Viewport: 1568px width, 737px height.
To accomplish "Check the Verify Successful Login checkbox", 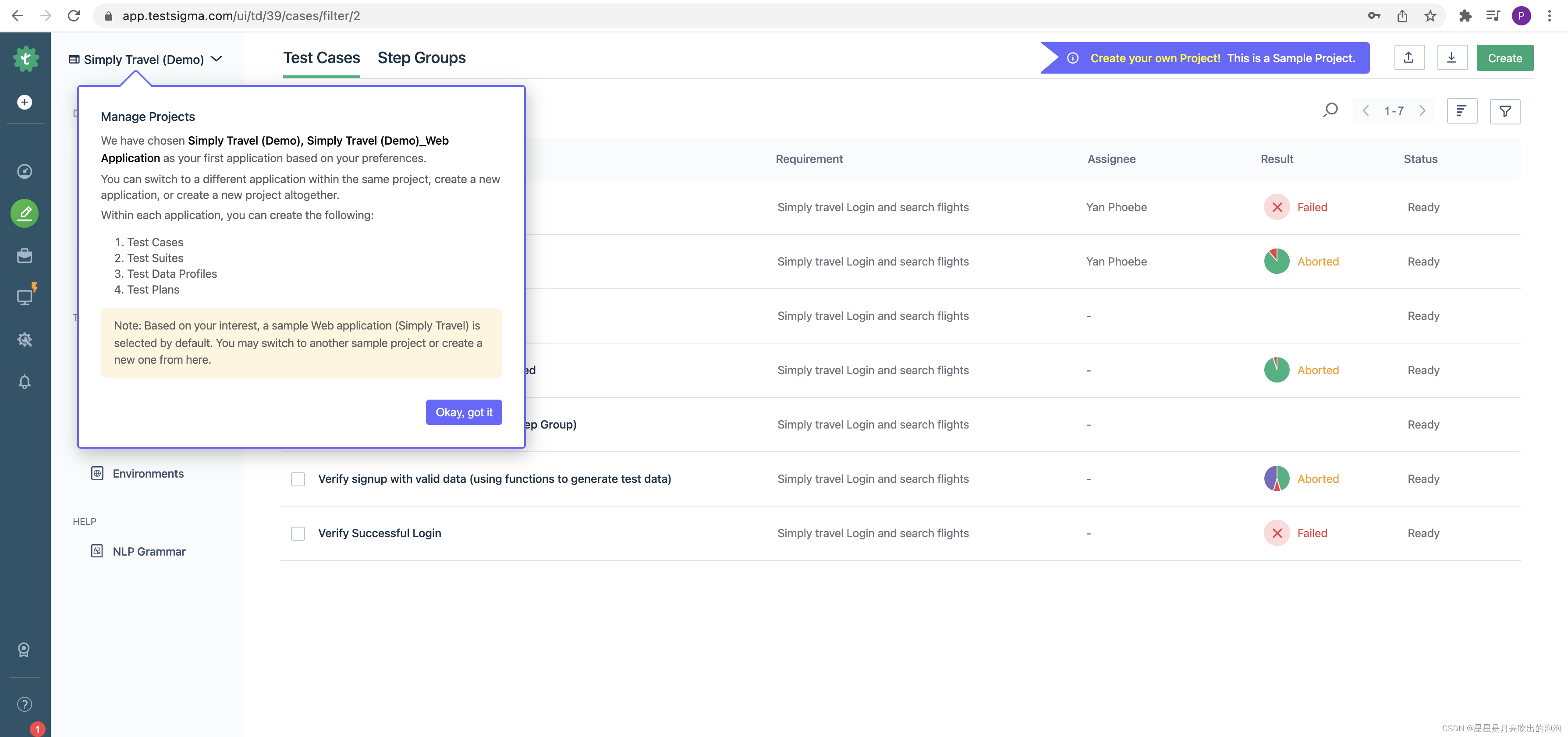I will (x=298, y=534).
